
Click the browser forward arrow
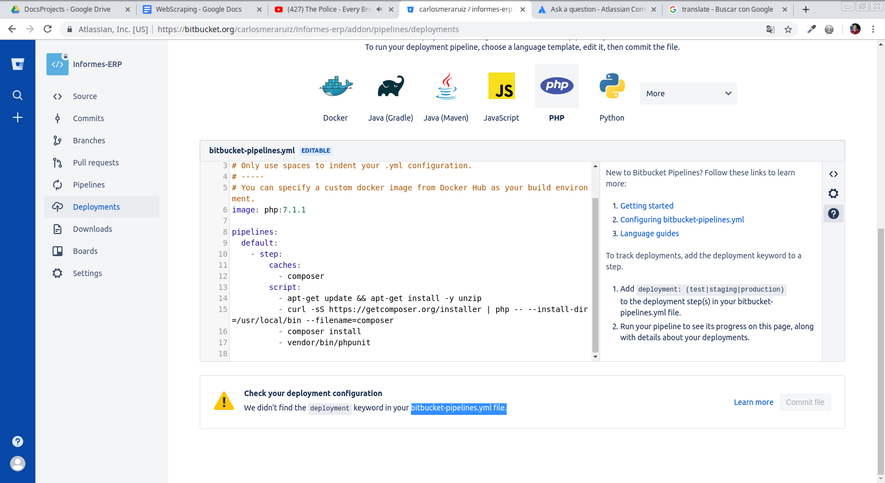[x=29, y=29]
